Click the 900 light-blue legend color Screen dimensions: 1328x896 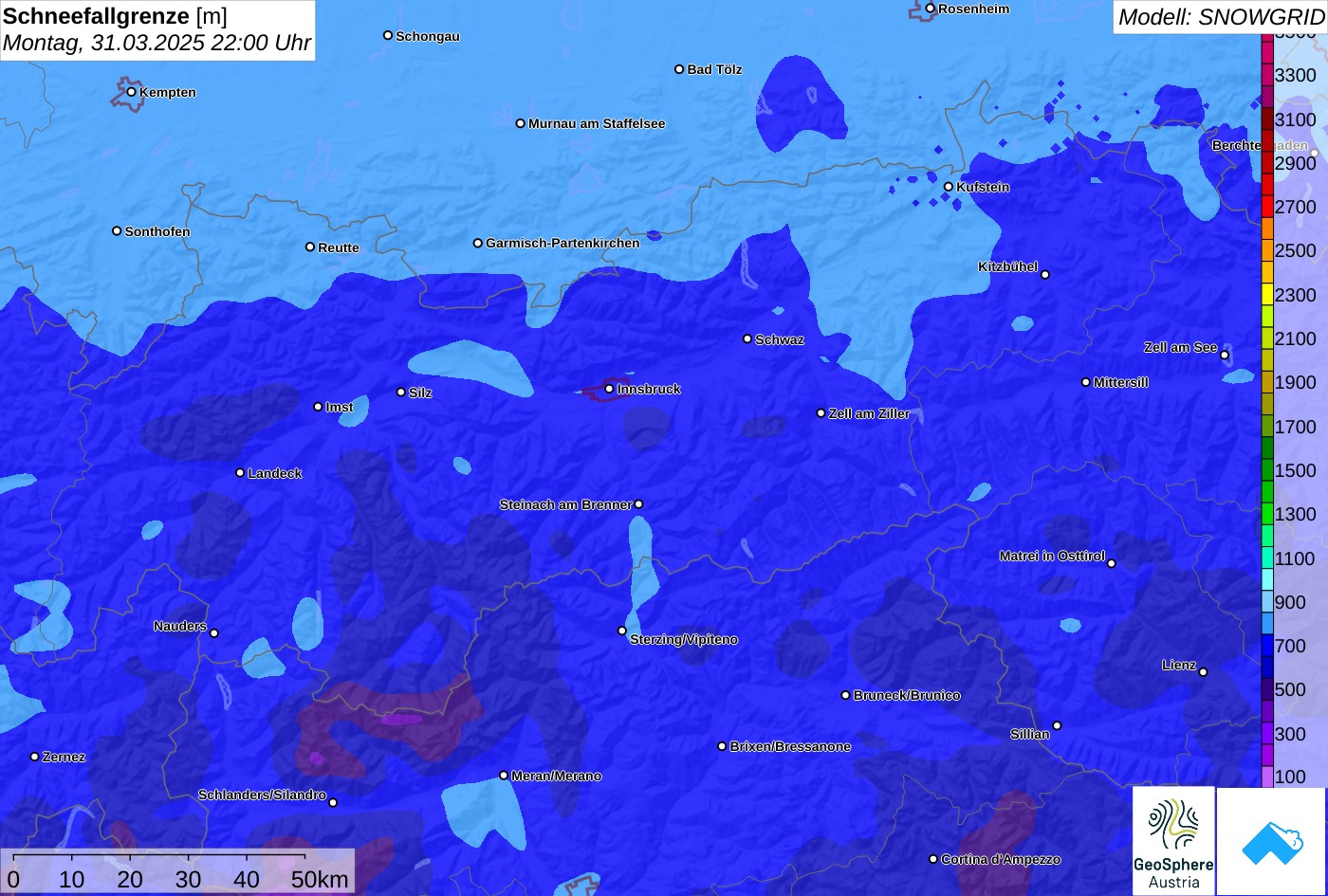[1267, 602]
